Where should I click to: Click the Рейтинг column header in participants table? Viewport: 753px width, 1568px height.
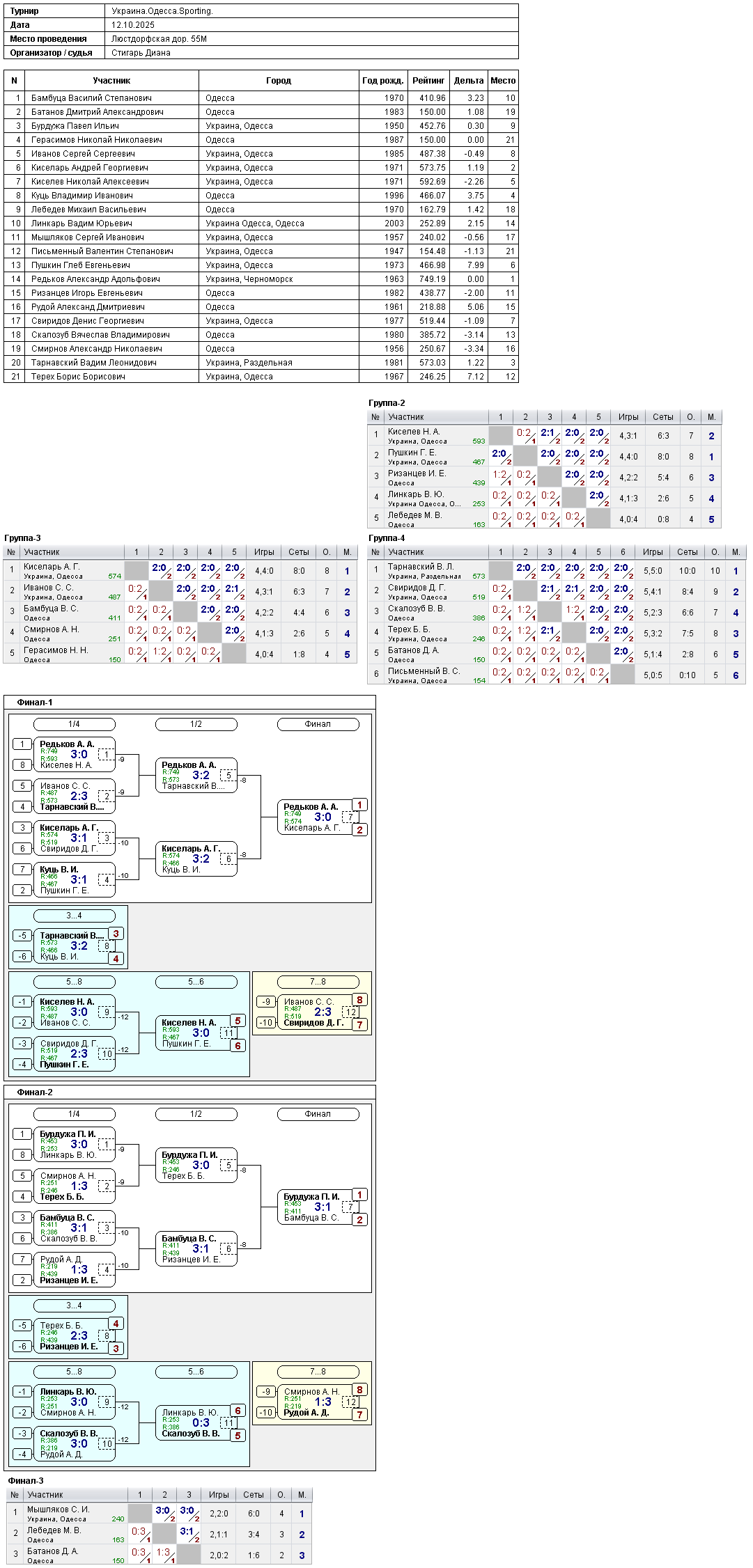click(x=428, y=81)
